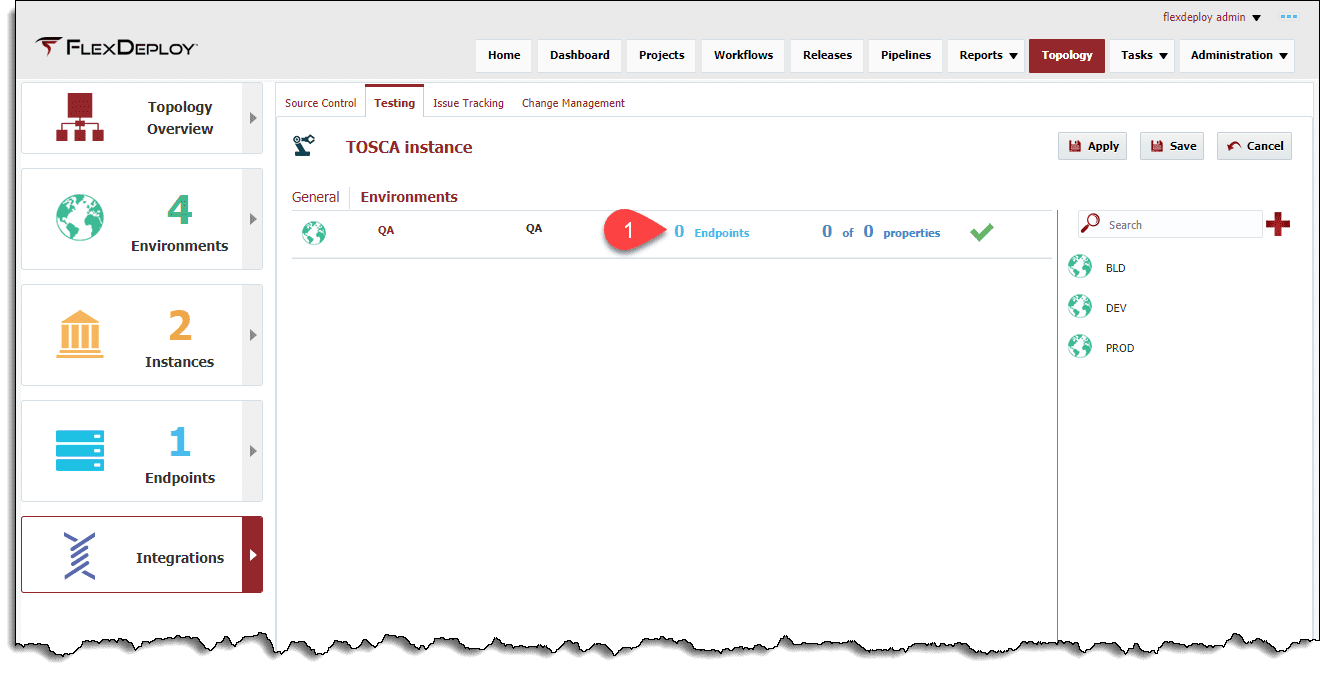This screenshot has width=1320, height=678.
Task: Open the Dashboard menu item
Action: (580, 55)
